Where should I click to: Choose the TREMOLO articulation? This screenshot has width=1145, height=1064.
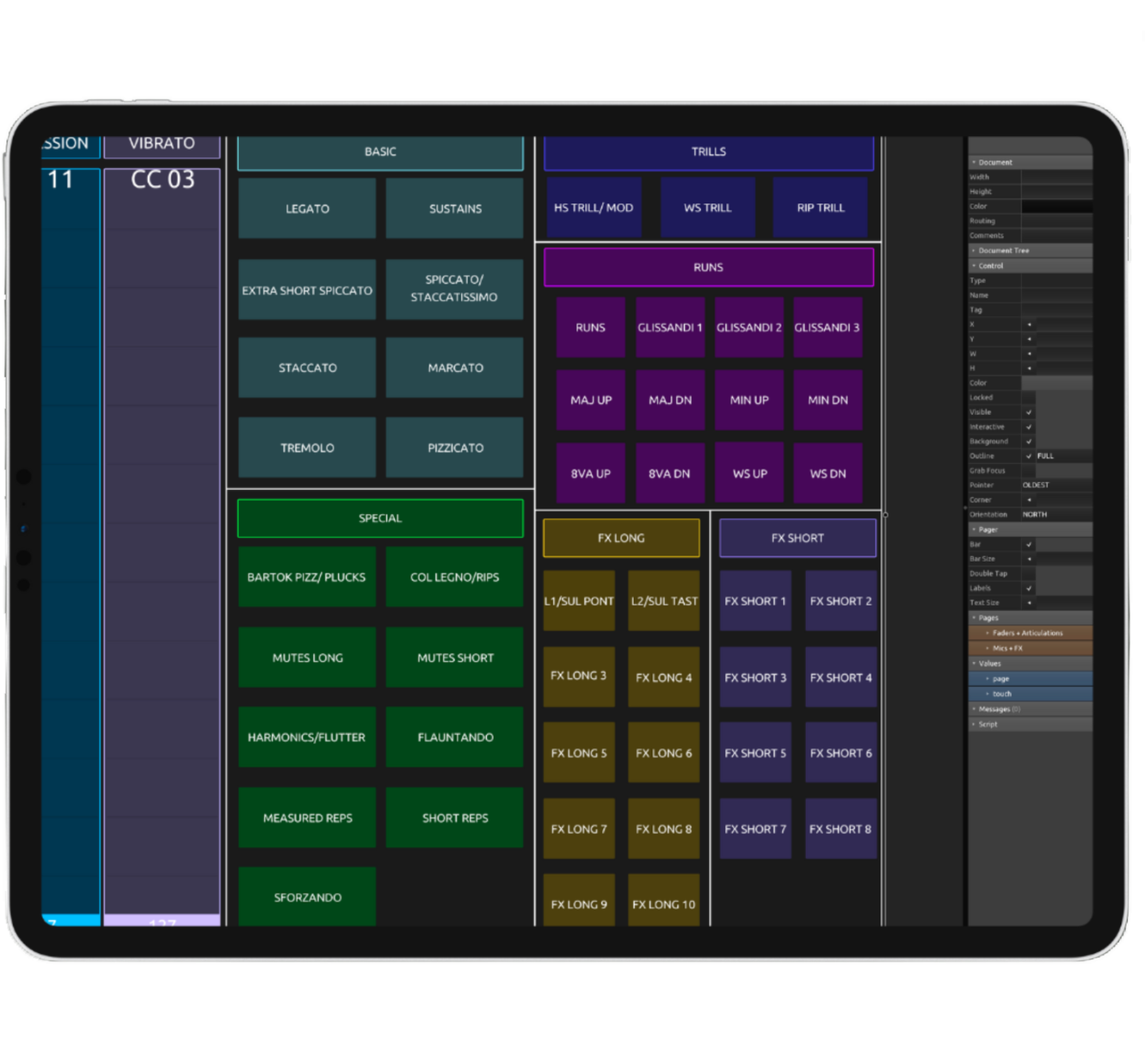coord(307,447)
